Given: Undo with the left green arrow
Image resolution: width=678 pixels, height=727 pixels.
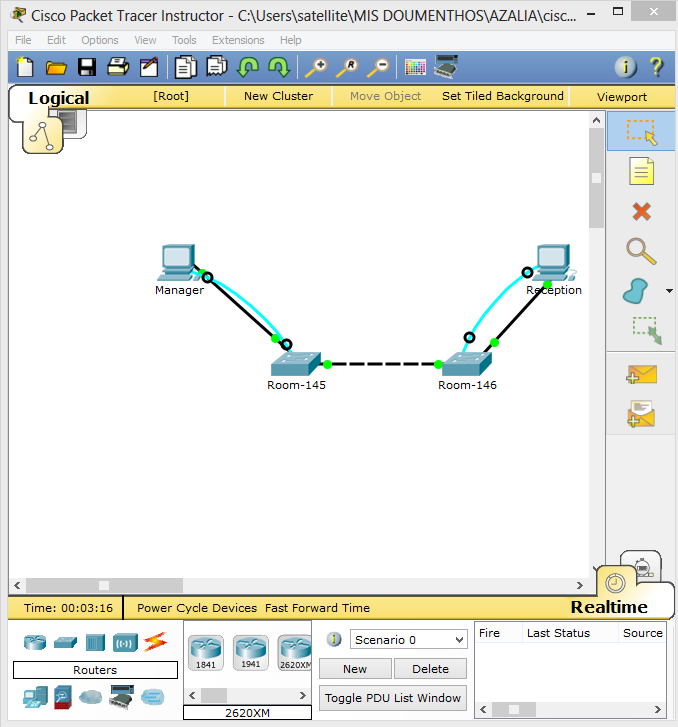Looking at the screenshot, I should 248,67.
